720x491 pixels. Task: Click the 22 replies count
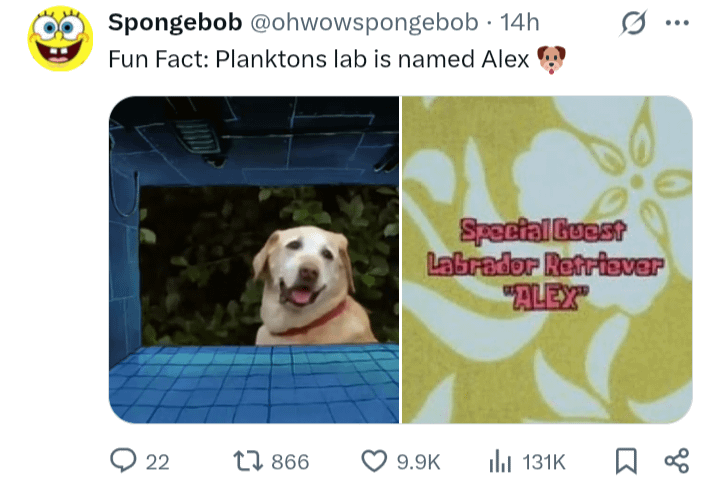coord(158,462)
